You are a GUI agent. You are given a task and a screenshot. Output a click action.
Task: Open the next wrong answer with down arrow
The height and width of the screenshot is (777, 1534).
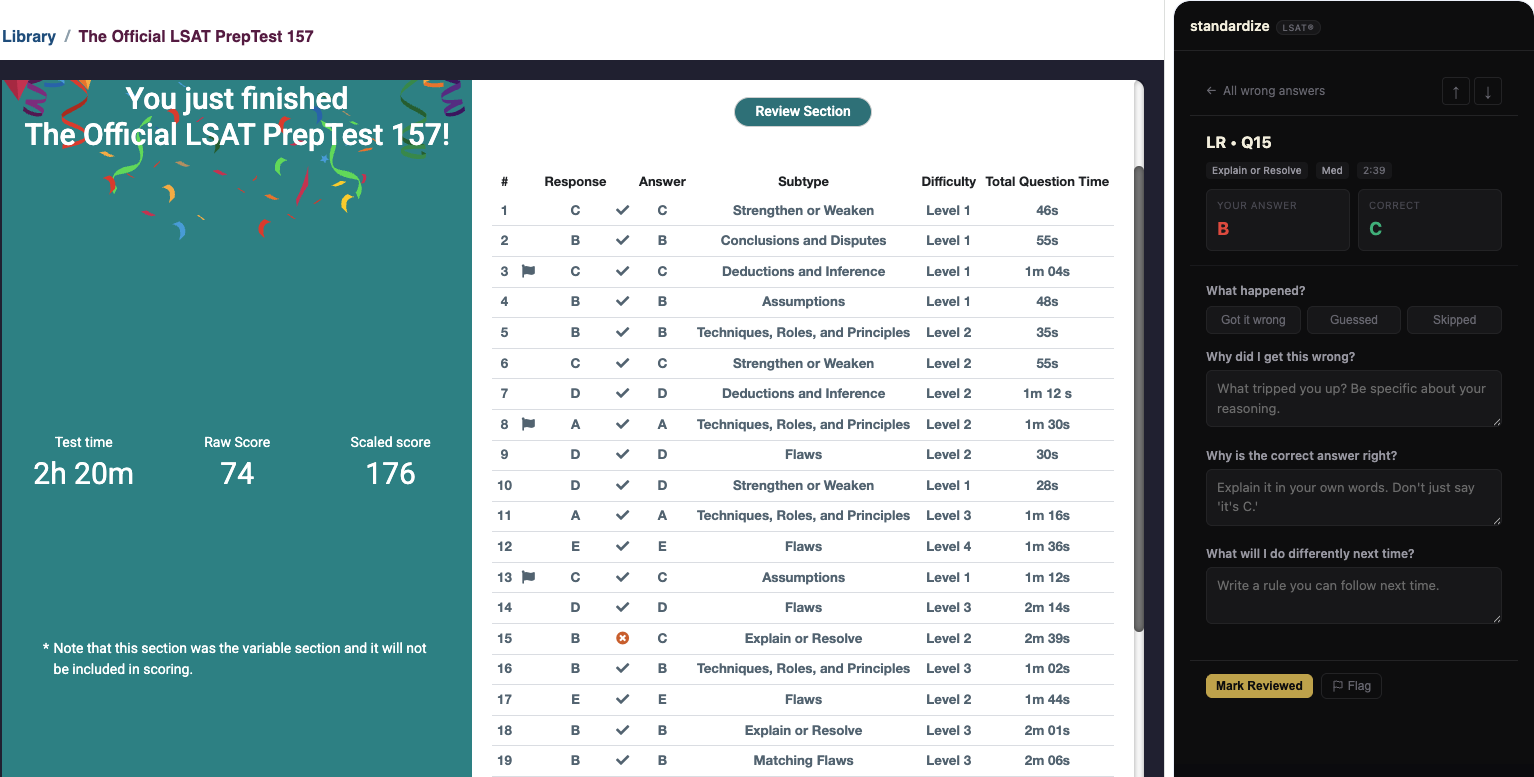coord(1487,90)
